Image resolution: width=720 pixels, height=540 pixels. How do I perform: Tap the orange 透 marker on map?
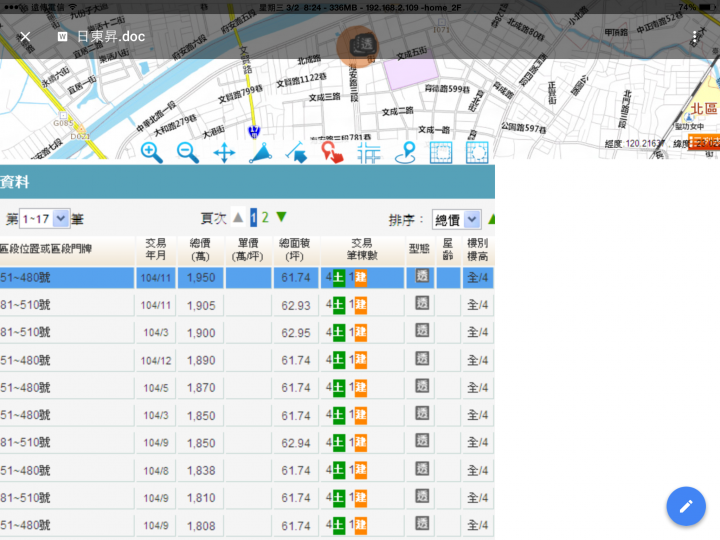pos(358,46)
